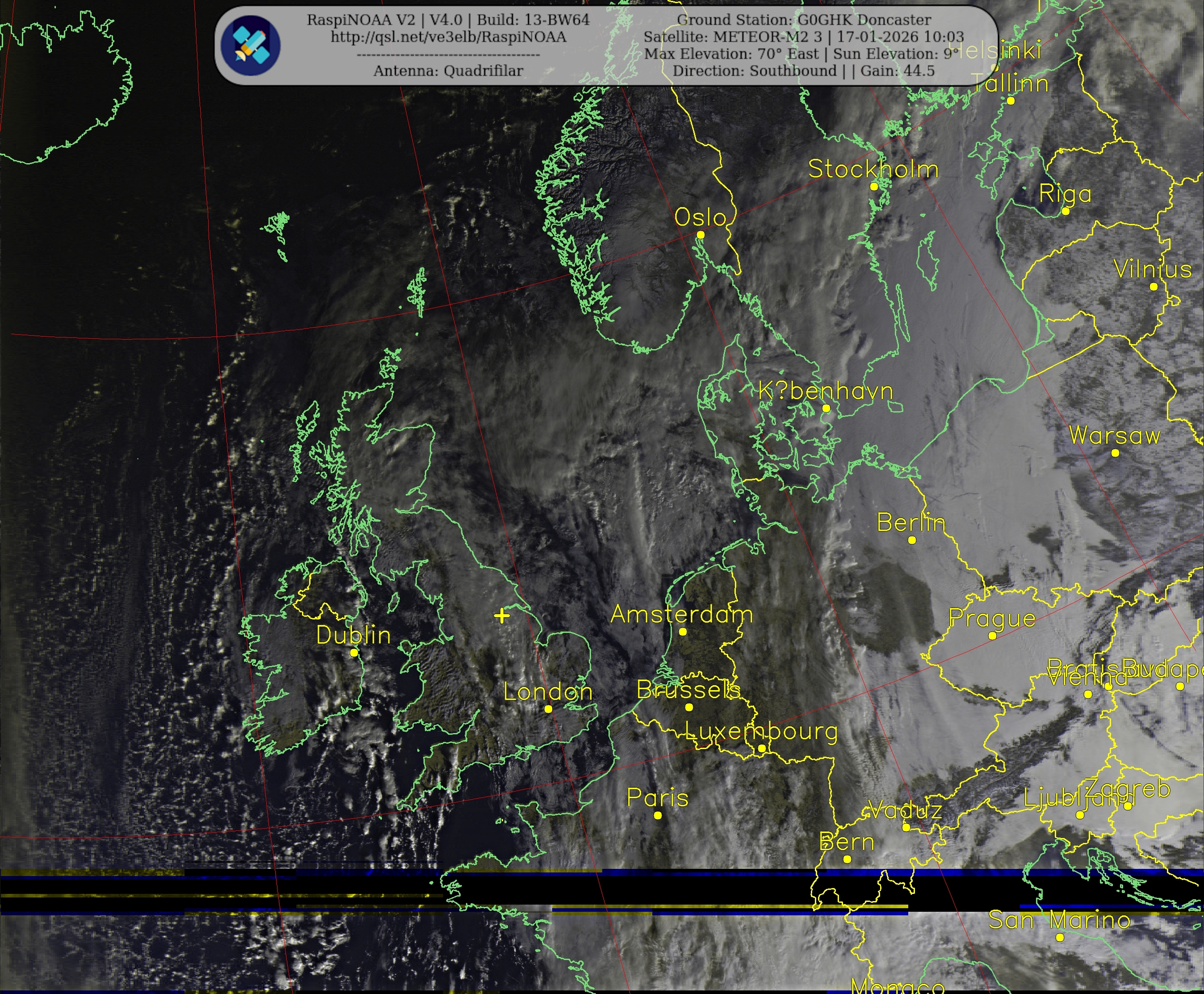Click the Dublin city marker dot
This screenshot has height=994, width=1204.
[354, 653]
